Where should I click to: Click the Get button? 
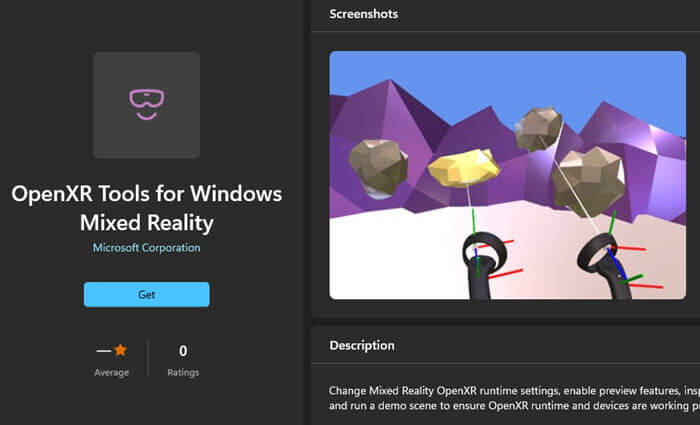click(146, 294)
